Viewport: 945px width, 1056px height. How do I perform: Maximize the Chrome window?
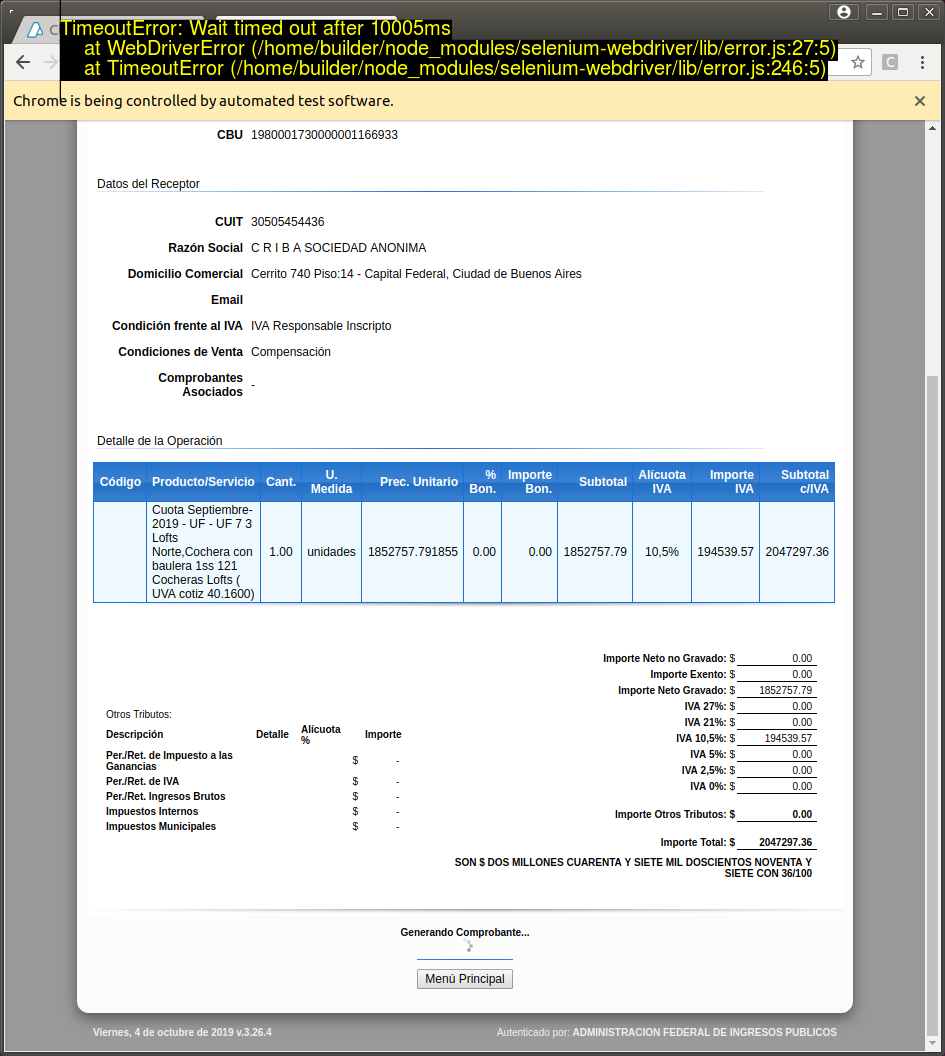tap(903, 11)
